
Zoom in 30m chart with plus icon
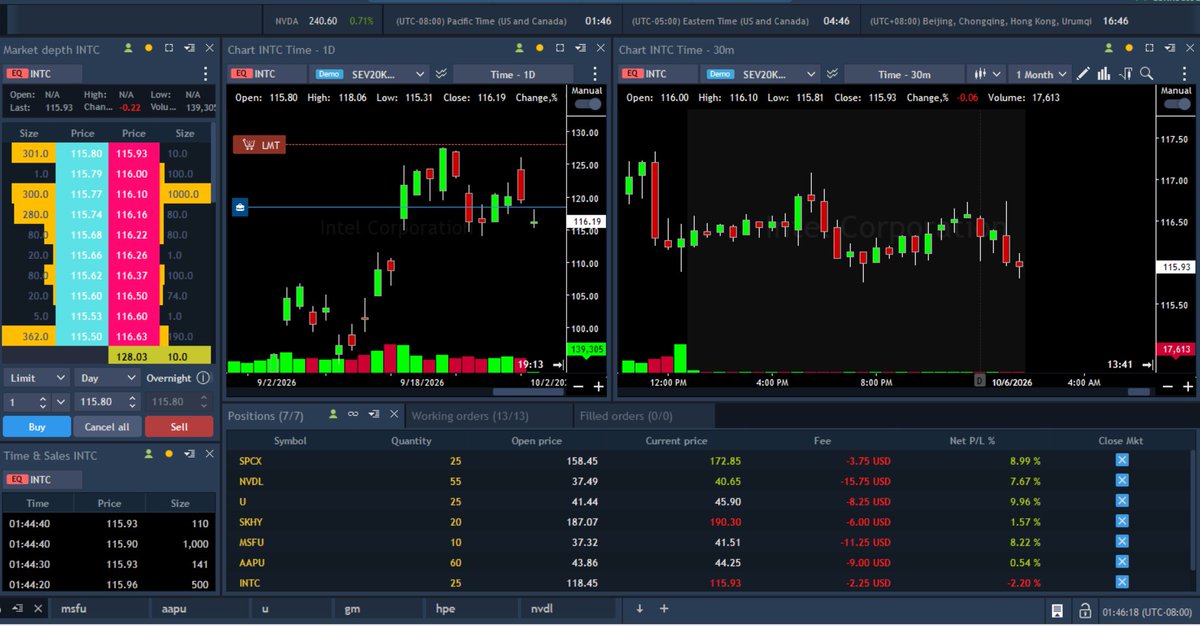pos(1189,386)
